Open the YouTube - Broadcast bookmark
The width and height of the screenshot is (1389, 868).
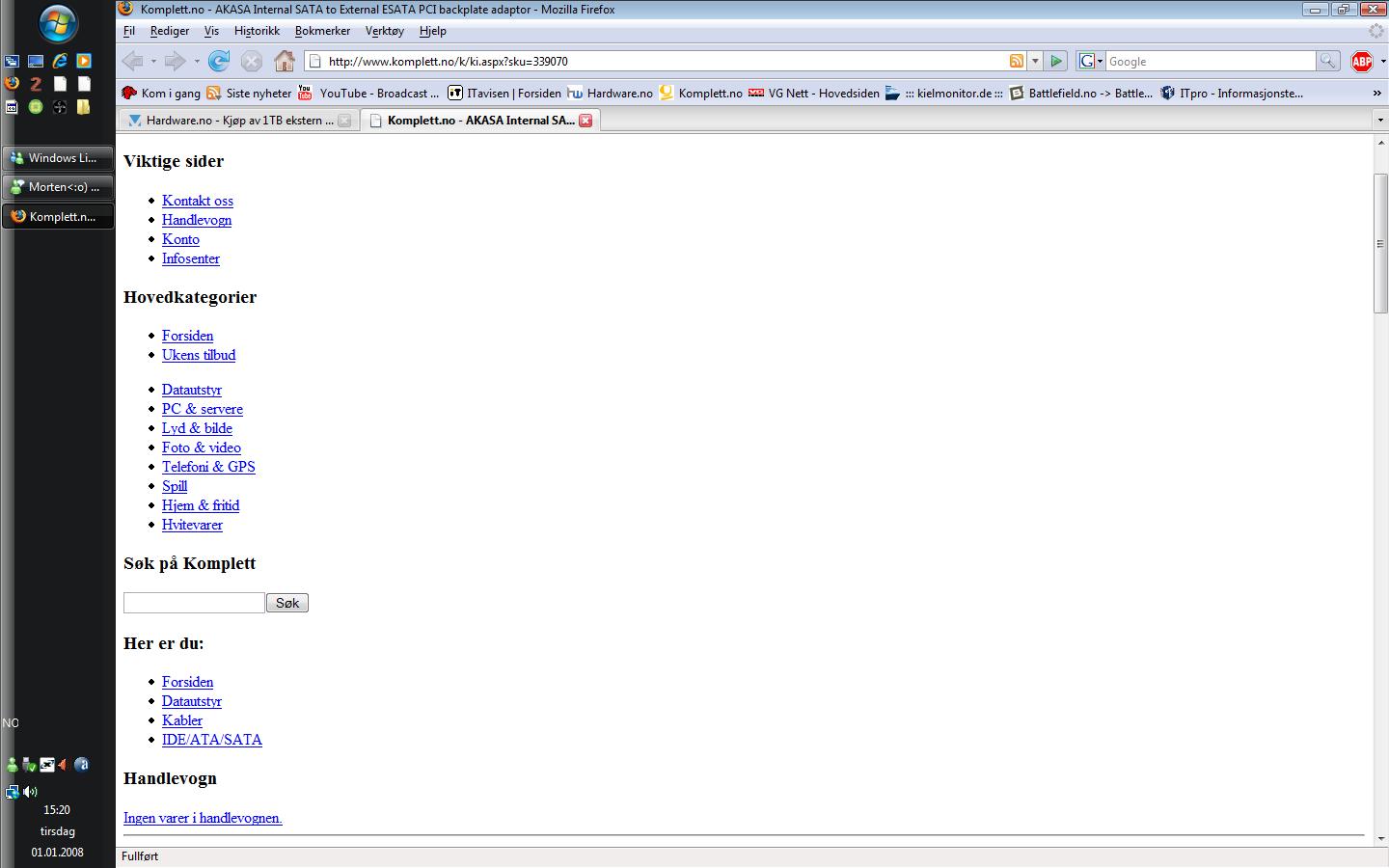point(368,94)
